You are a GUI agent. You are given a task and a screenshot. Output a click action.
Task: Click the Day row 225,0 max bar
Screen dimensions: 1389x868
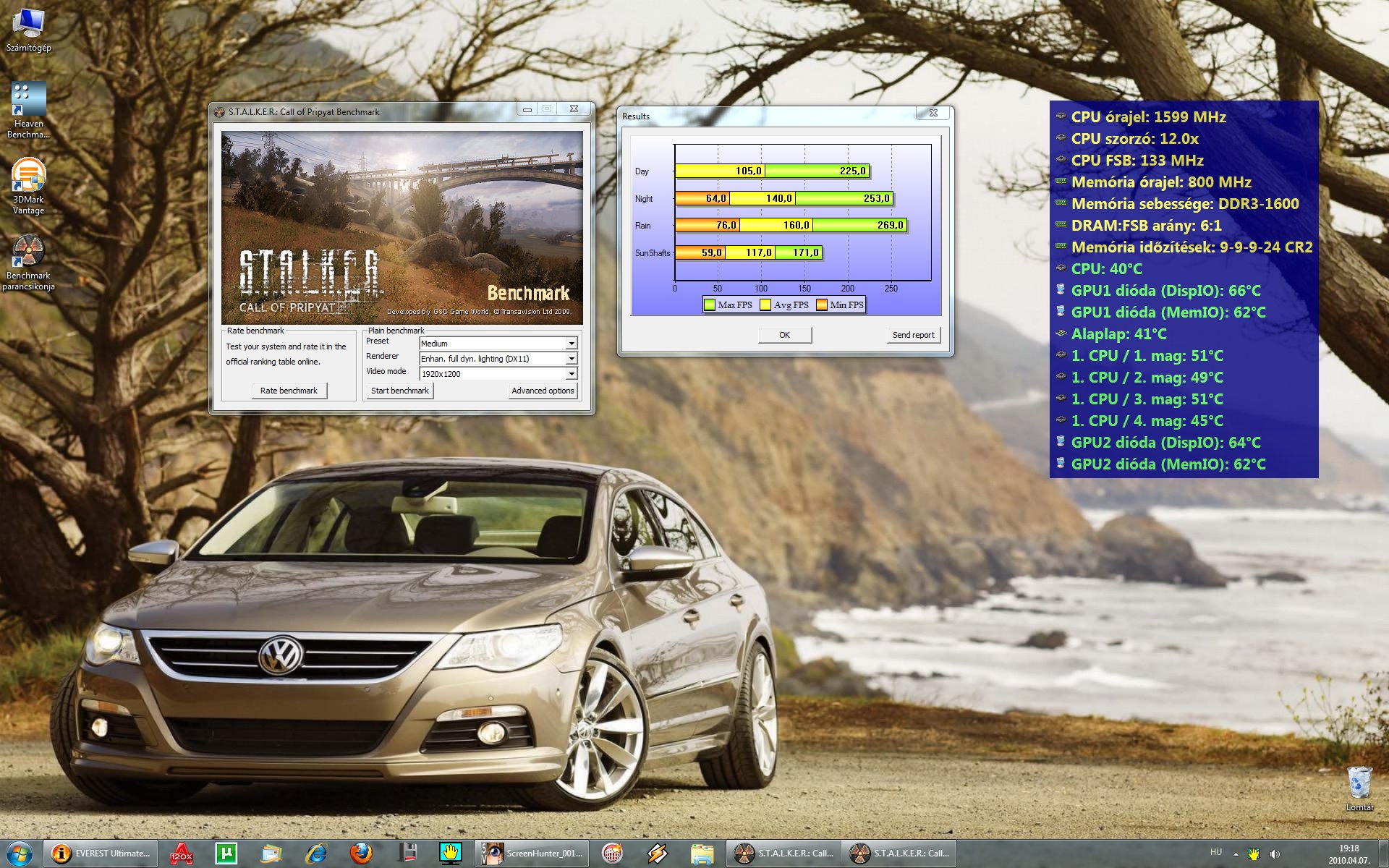817,171
